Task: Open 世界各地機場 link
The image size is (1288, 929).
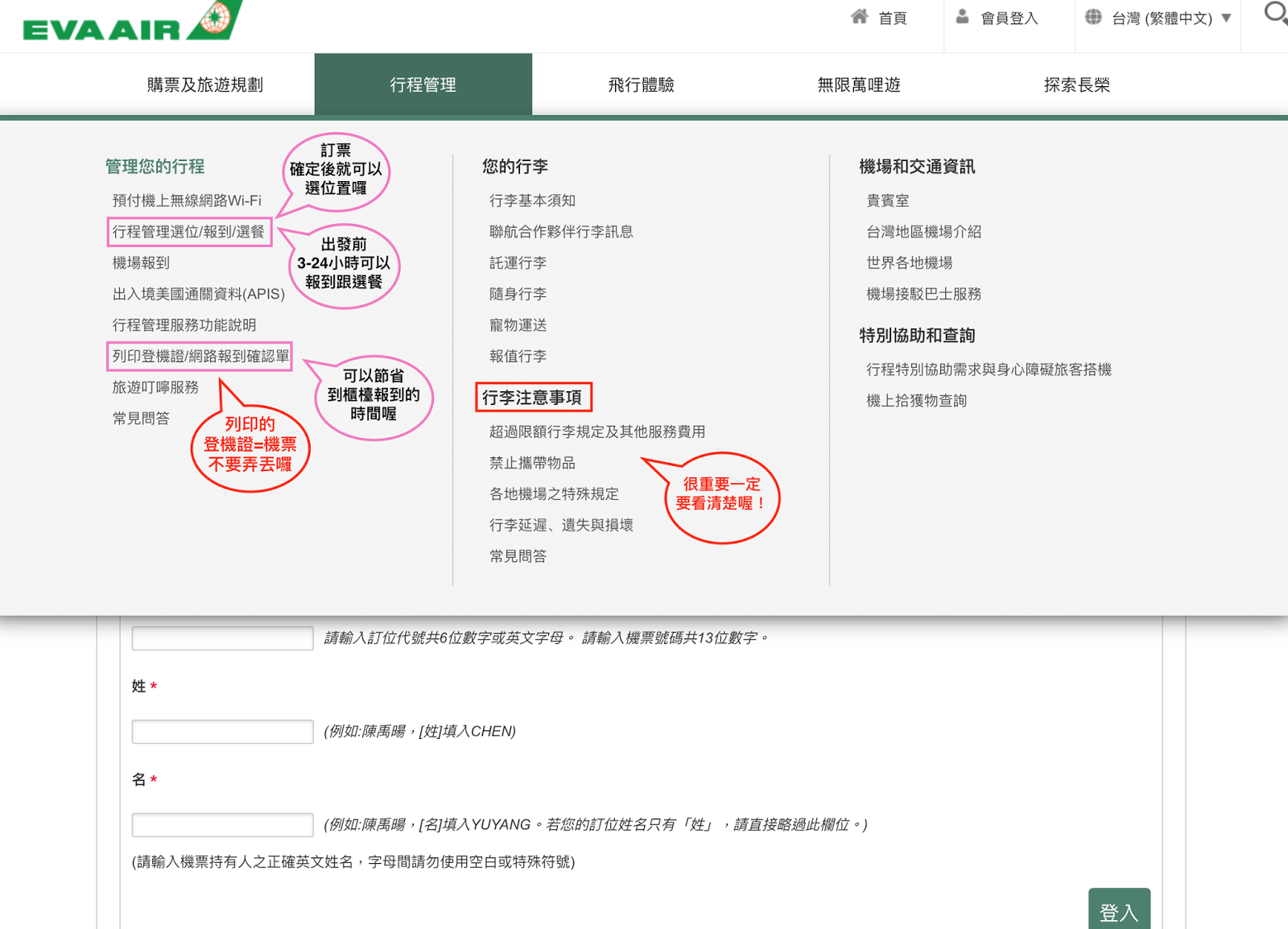Action: [x=909, y=263]
